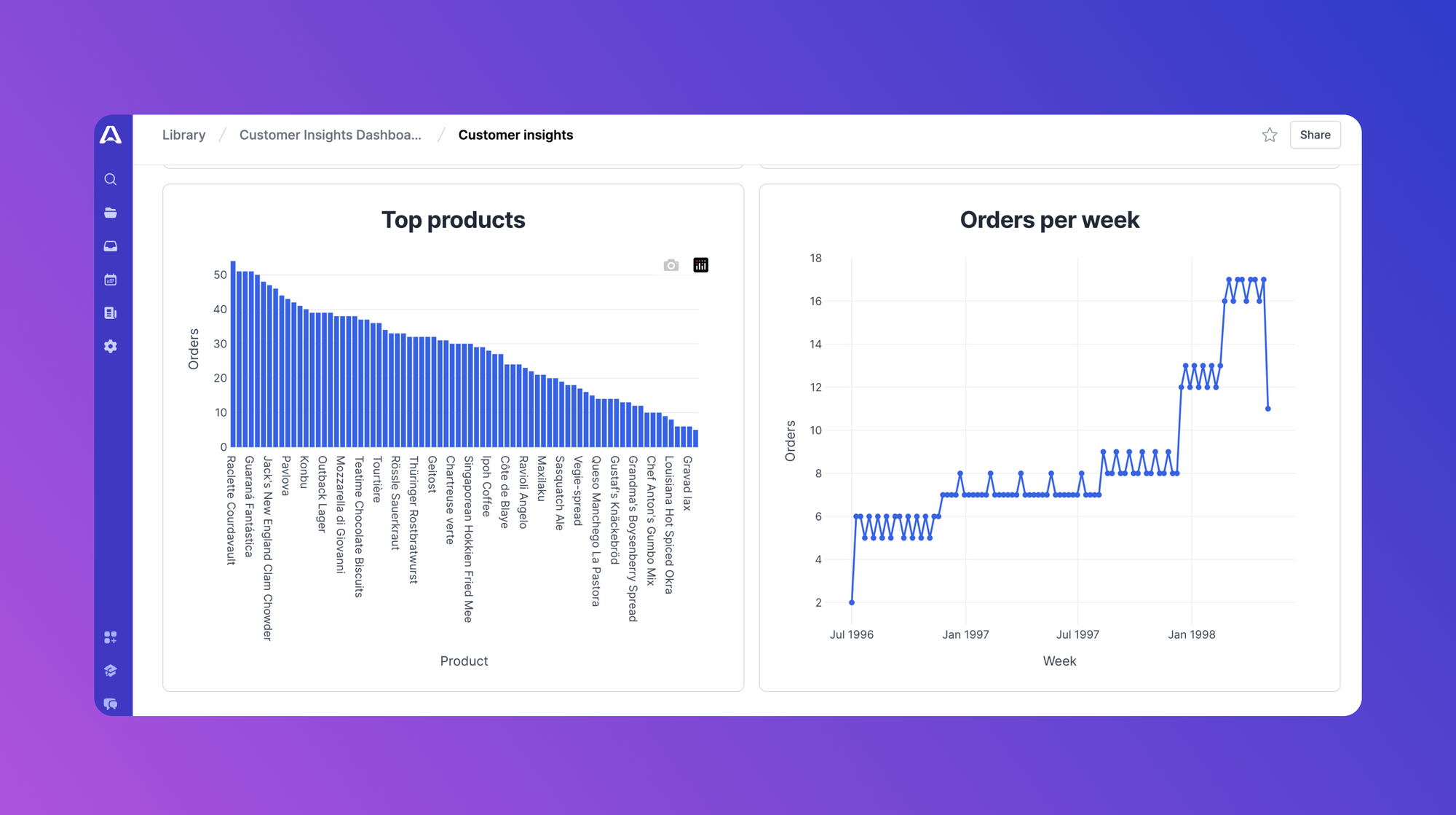
Task: Click Jul 1997 tick on week axis
Action: [1077, 634]
